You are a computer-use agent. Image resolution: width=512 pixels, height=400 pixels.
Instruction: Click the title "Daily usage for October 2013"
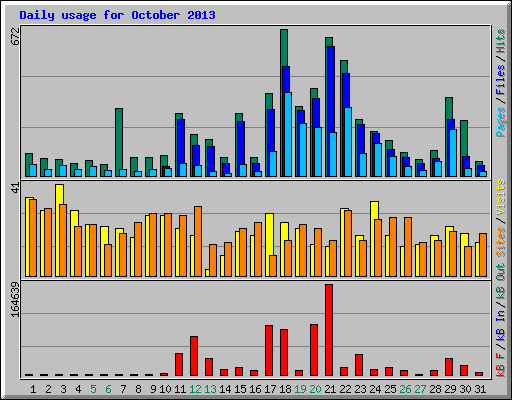pyautogui.click(x=117, y=15)
